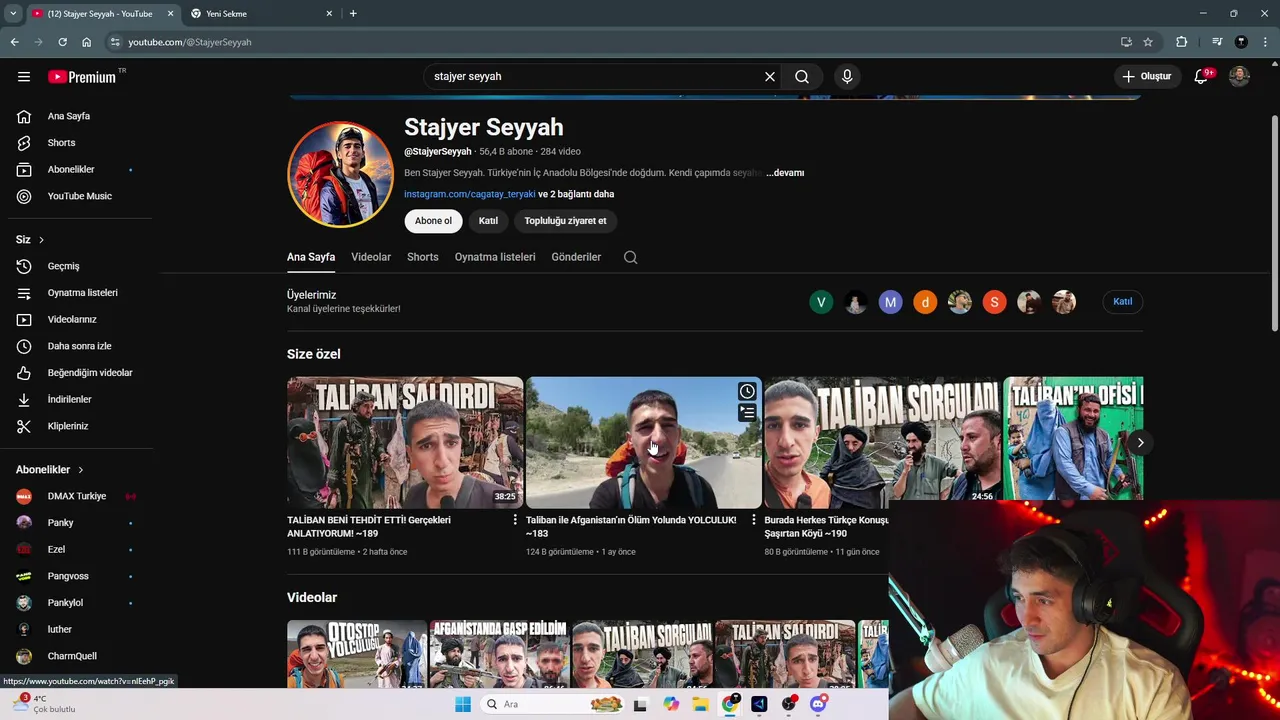Switch to the Ana Sayfa channel tab
Screen dimensions: 1280x720
tap(311, 257)
